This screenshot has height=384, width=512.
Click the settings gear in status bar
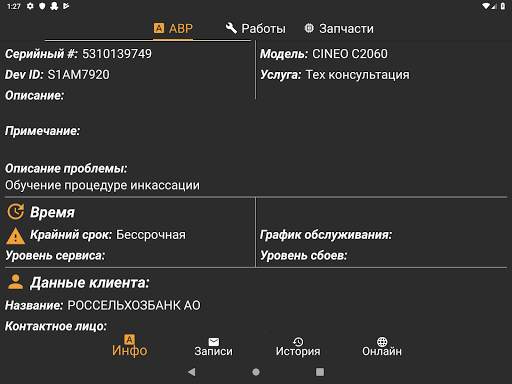(30, 6)
